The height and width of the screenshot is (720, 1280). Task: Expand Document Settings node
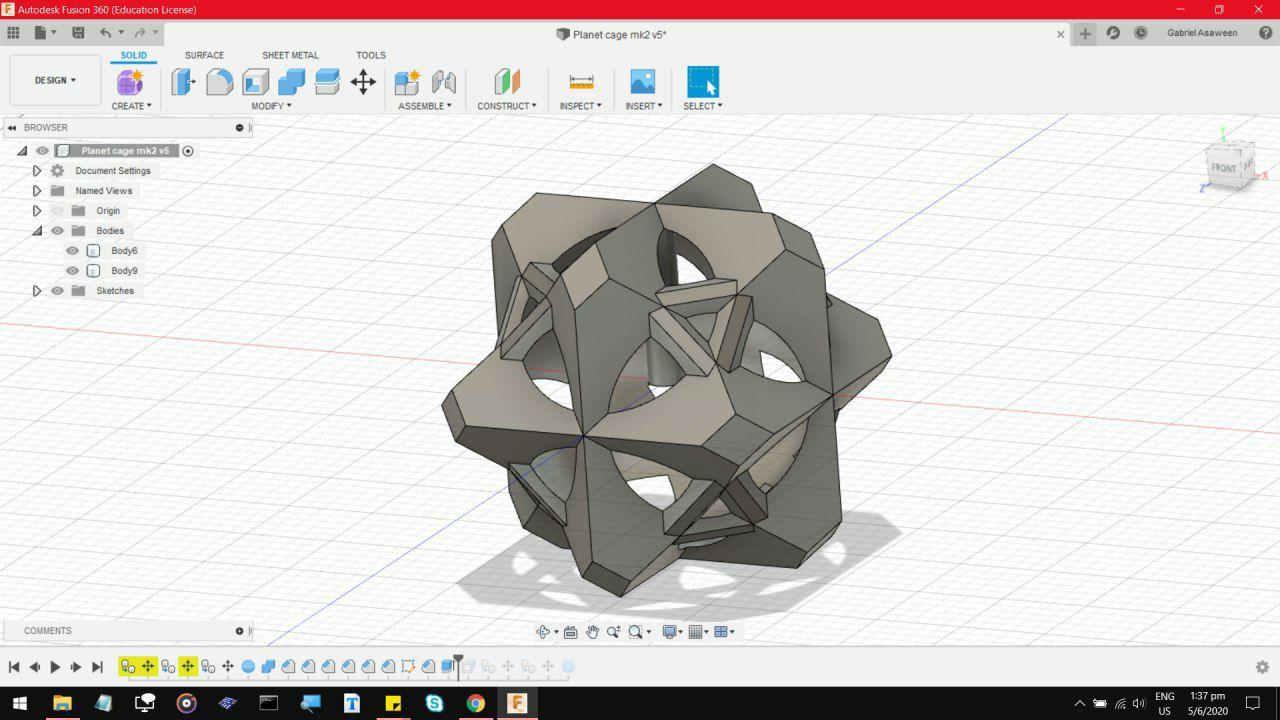pos(37,171)
